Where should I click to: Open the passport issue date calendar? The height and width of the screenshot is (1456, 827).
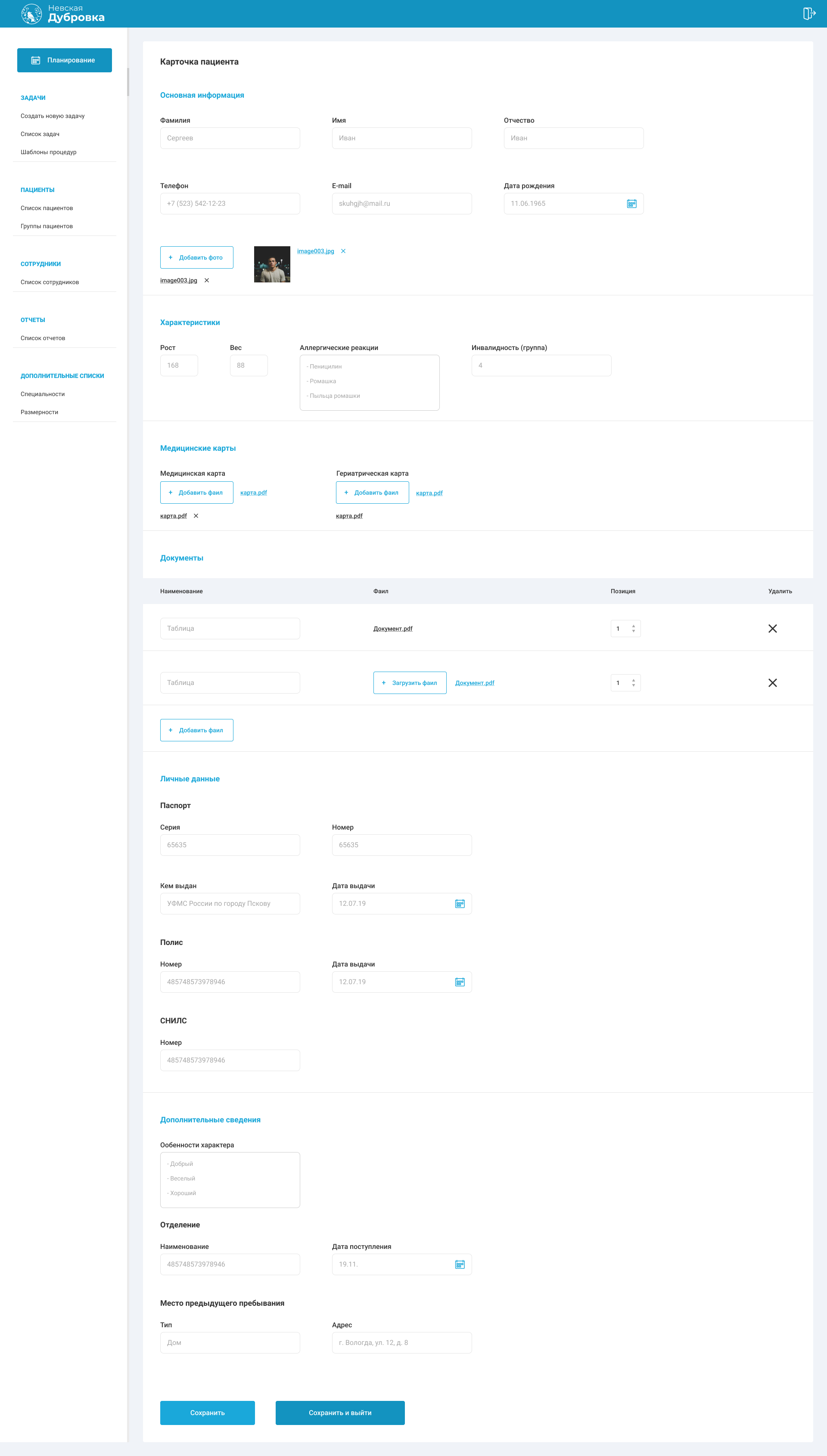point(460,904)
